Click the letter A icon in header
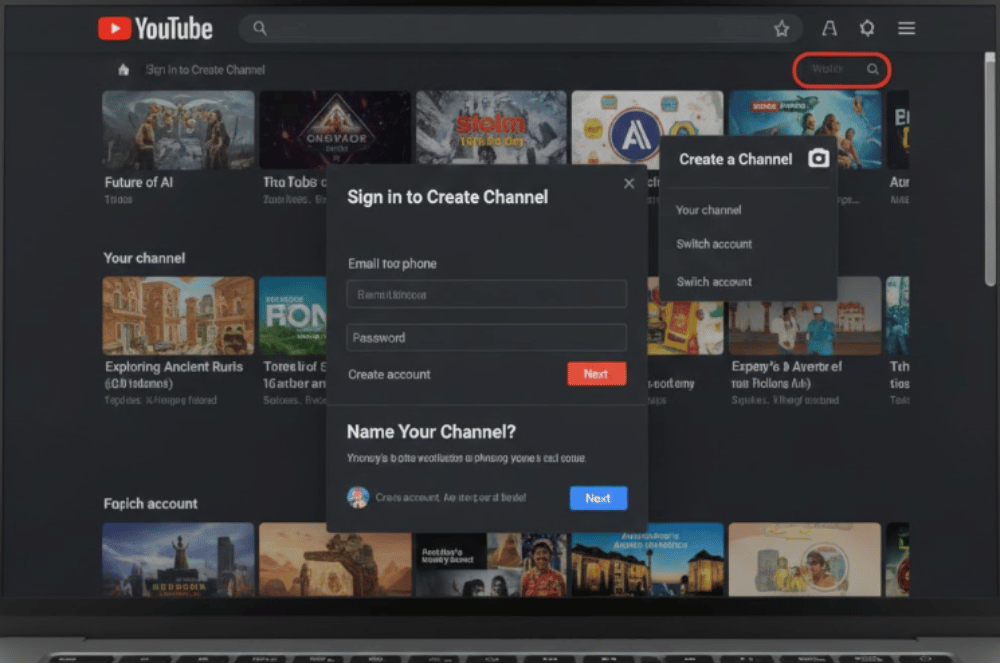Screen dimensions: 1000x667 [829, 28]
